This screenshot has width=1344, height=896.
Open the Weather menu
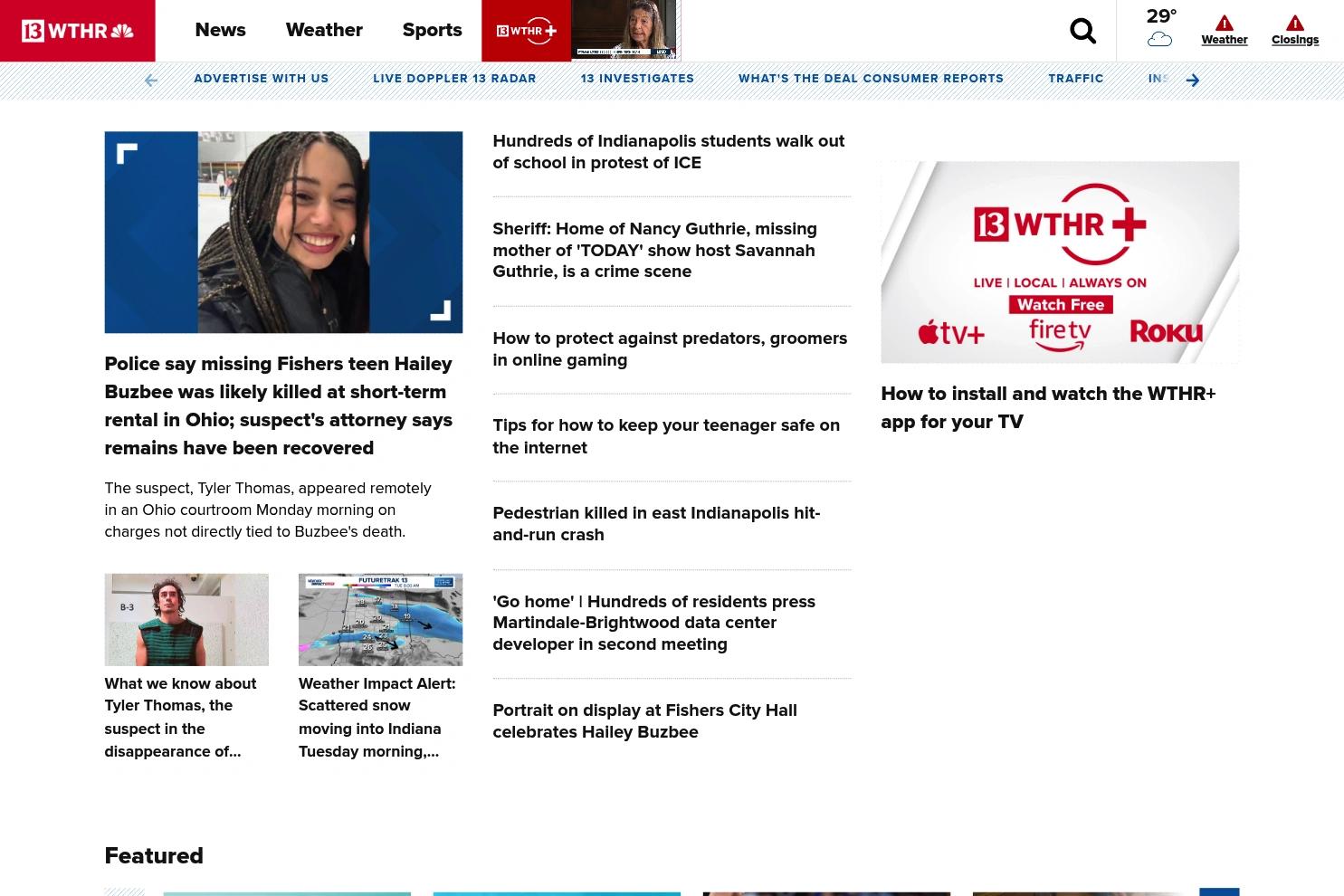[324, 30]
